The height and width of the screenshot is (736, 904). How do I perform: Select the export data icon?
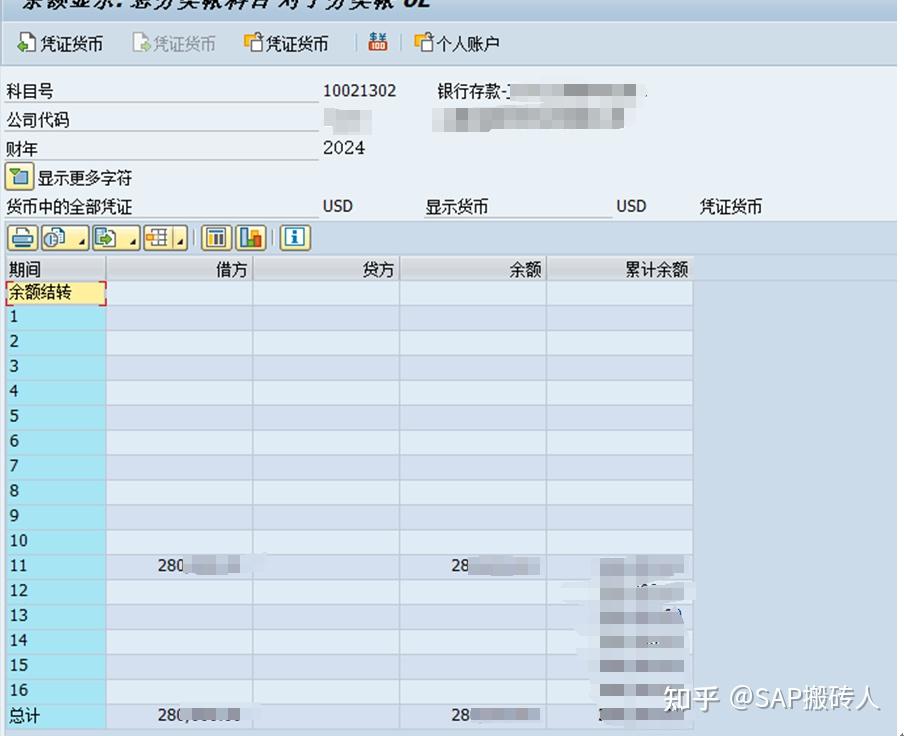[x=103, y=238]
